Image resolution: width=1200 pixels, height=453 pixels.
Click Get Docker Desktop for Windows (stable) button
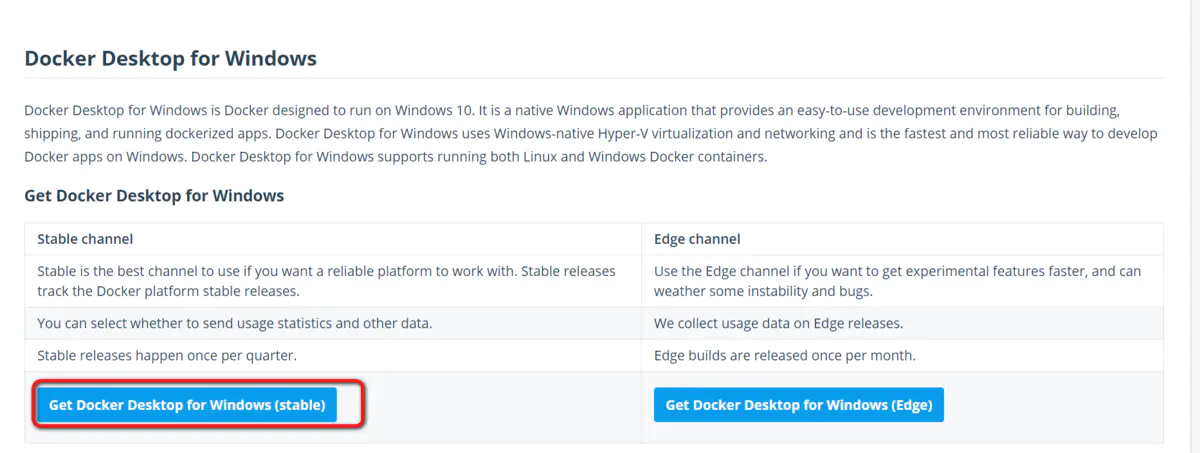(187, 405)
